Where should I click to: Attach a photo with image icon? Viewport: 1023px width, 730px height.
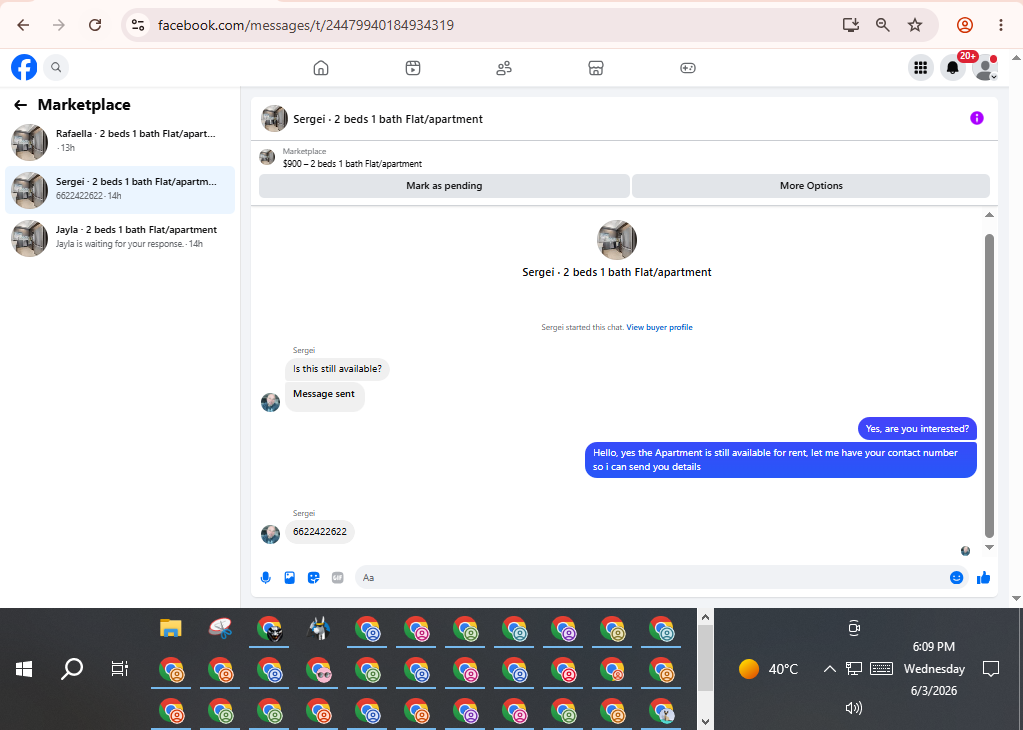click(290, 578)
